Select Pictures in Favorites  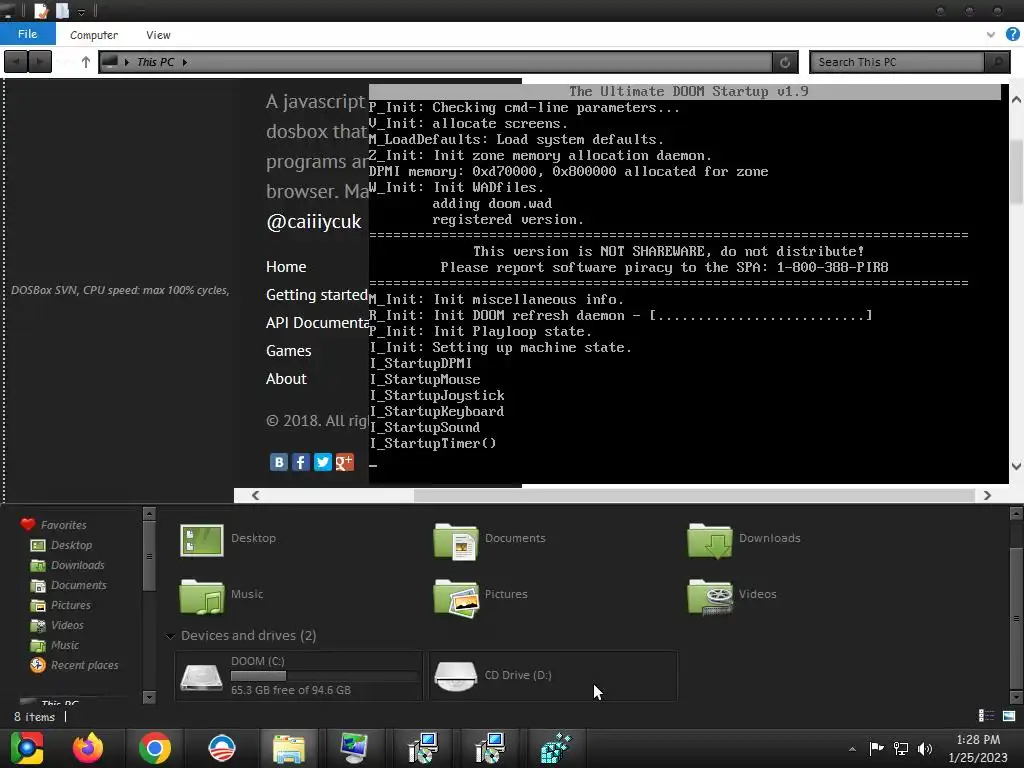tap(61, 605)
